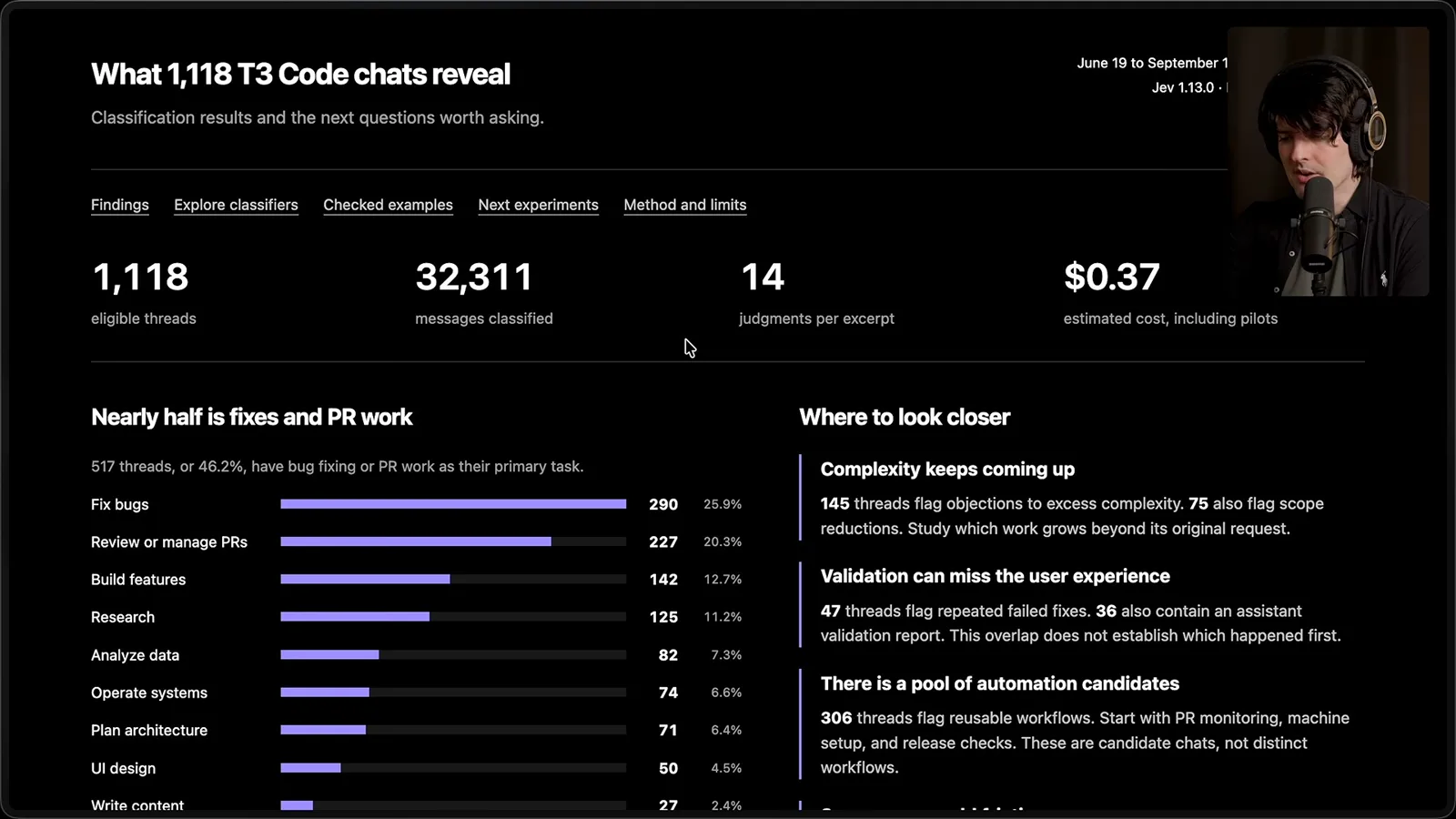Click the Where to look closer heading
This screenshot has height=819, width=1456.
905,417
